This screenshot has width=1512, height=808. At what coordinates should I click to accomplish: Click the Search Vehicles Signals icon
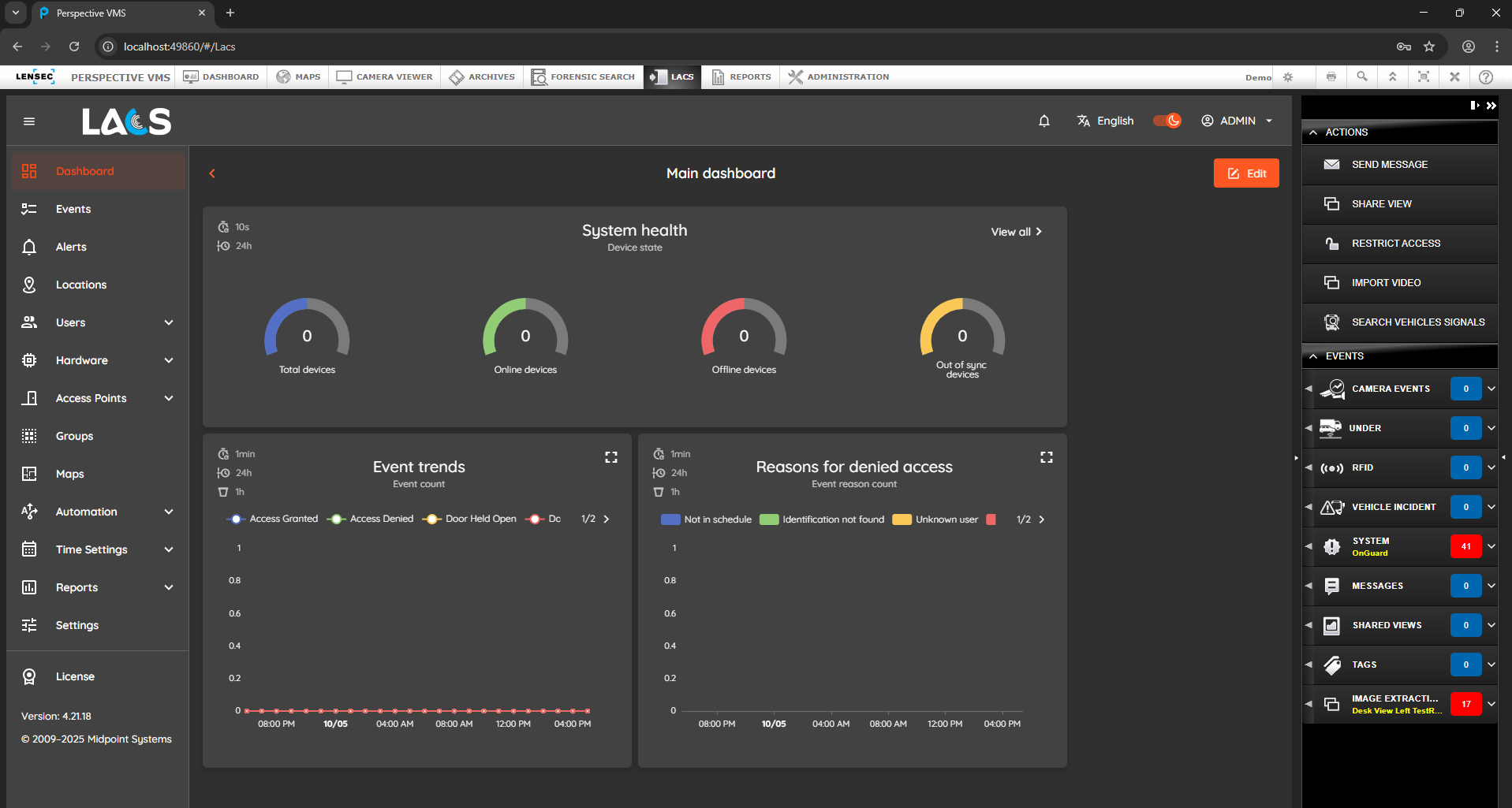tap(1331, 322)
